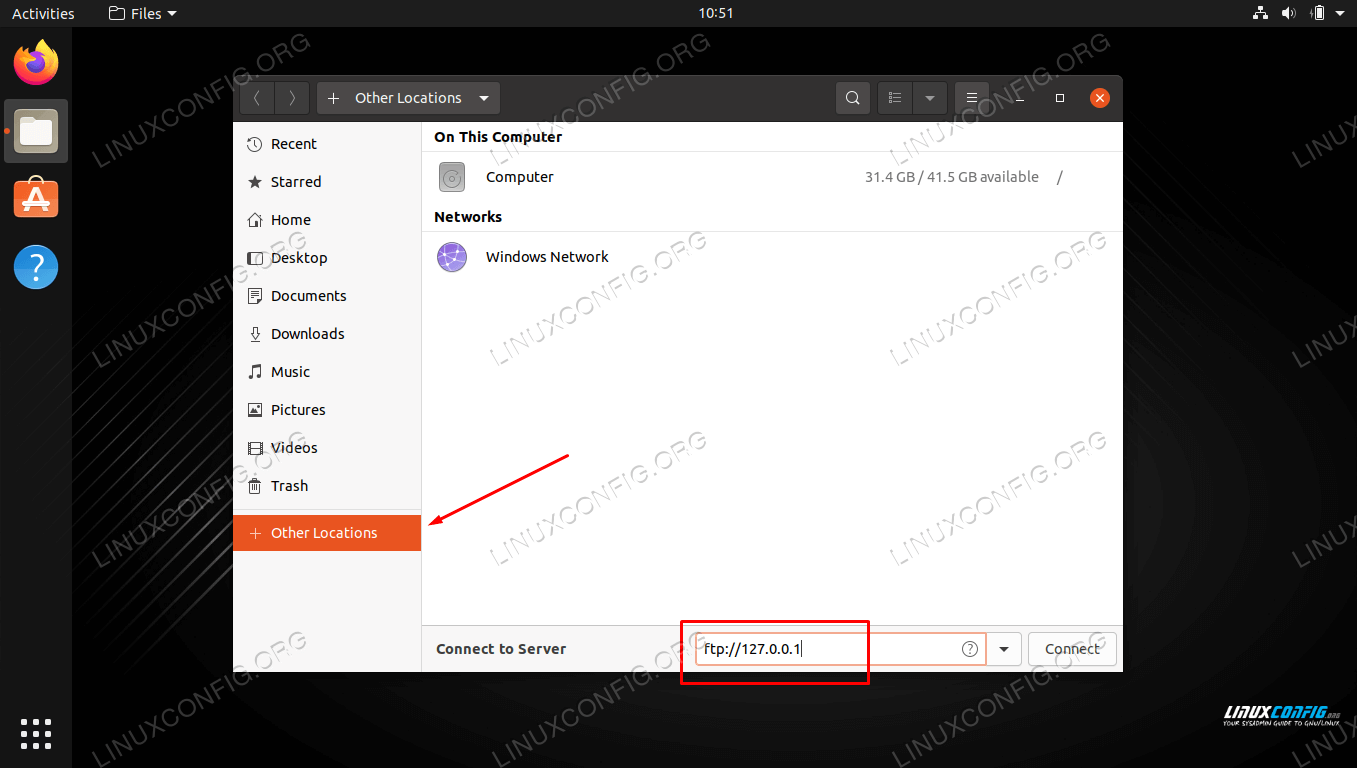Click the Computer drive icon
The image size is (1357, 768).
click(452, 177)
